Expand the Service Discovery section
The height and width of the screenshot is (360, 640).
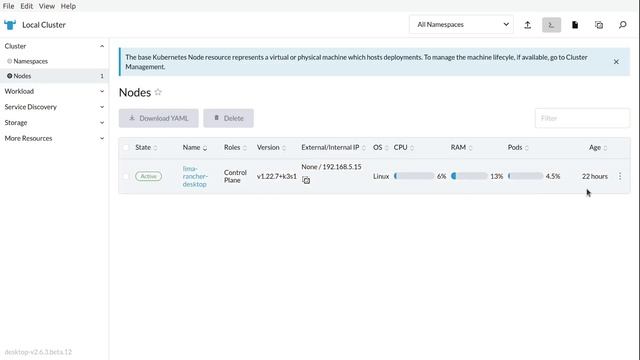click(x=102, y=107)
